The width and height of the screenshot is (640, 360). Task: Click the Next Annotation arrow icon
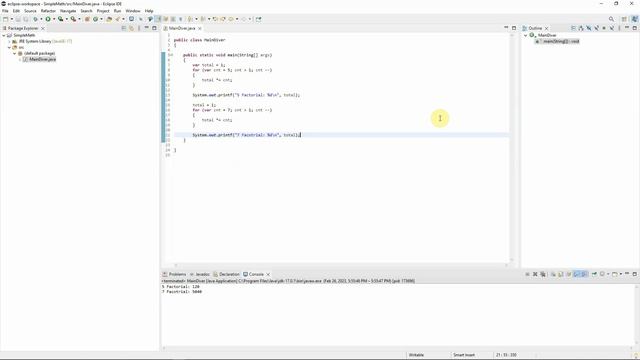coord(190,19)
